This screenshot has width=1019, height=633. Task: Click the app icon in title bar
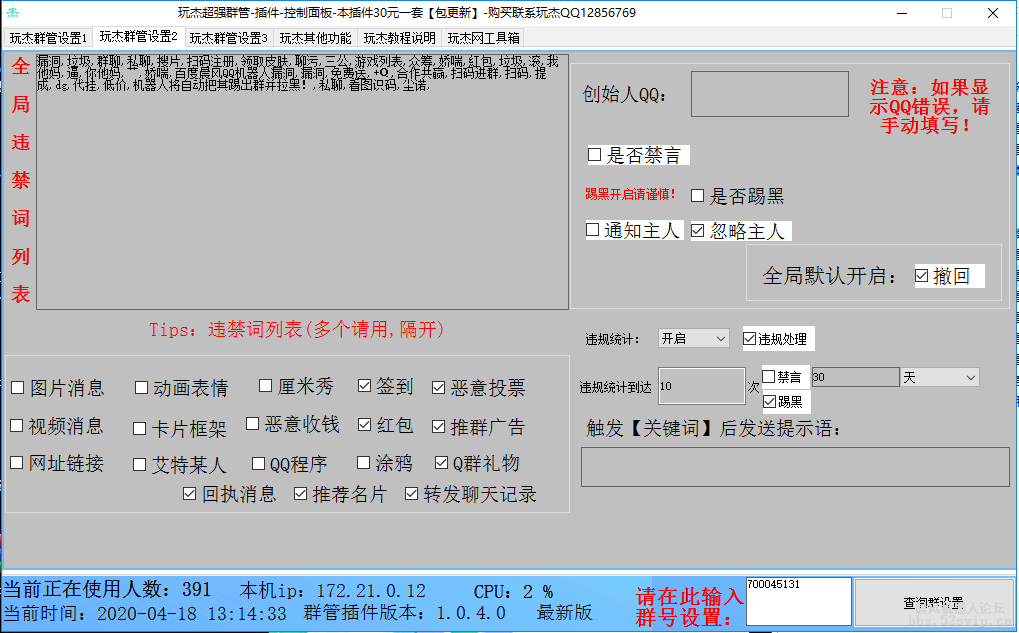pyautogui.click(x=13, y=13)
